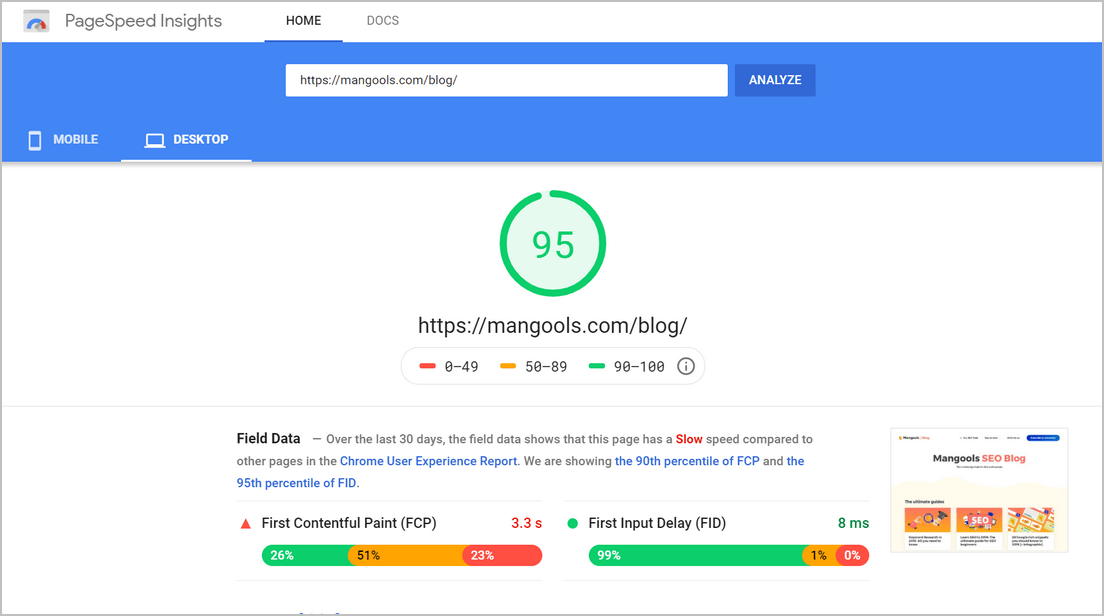Click the 3.3 s FCP value
The image size is (1104, 616).
527,523
